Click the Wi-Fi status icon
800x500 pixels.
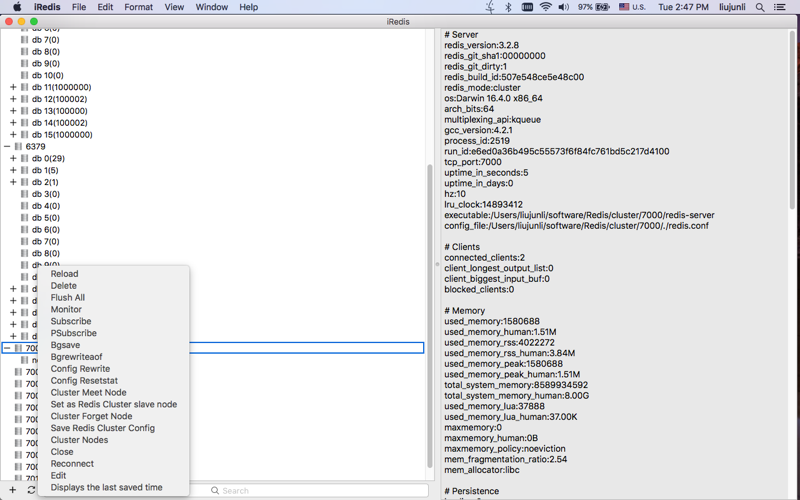coord(545,7)
